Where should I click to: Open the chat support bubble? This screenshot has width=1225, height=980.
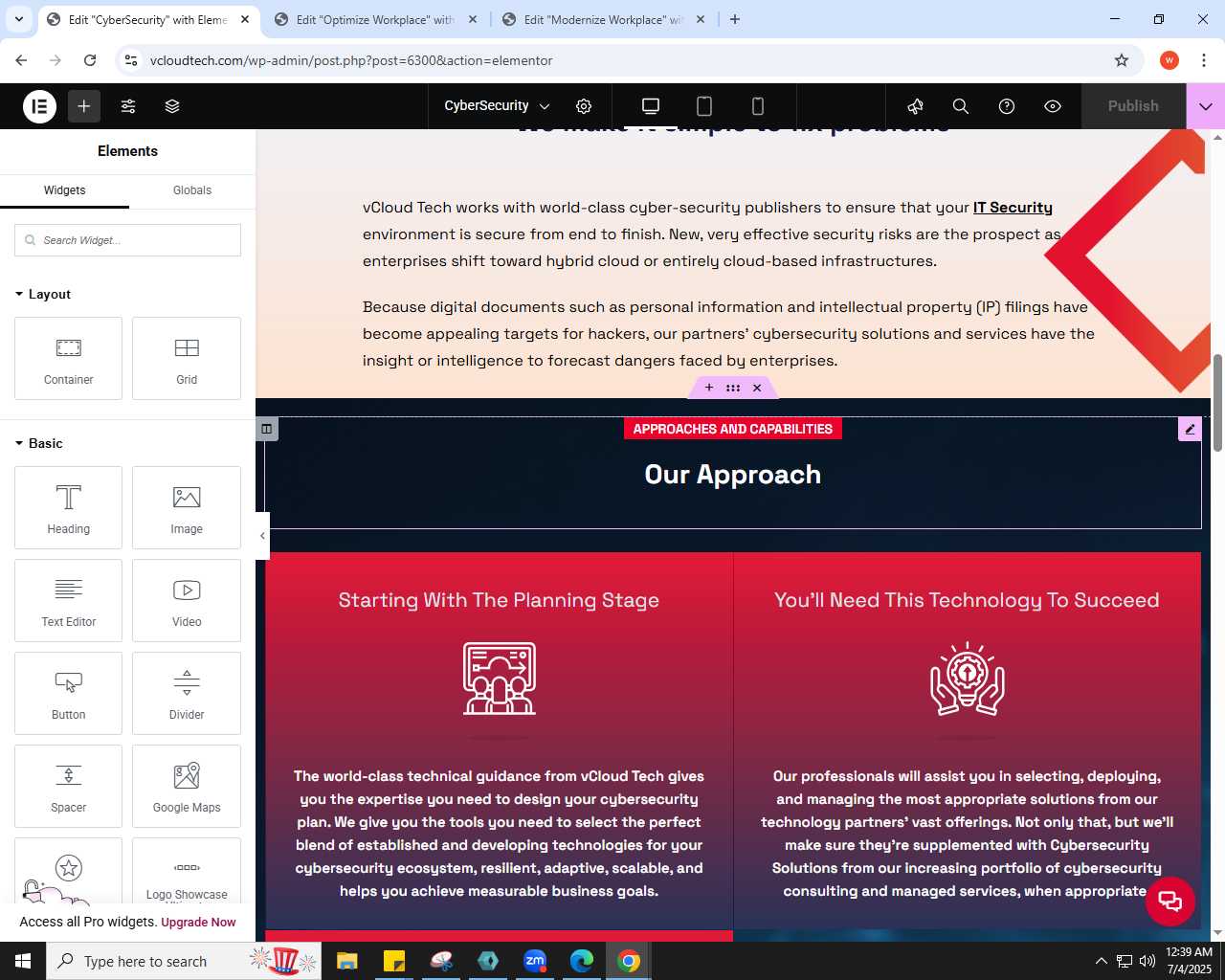(x=1170, y=901)
